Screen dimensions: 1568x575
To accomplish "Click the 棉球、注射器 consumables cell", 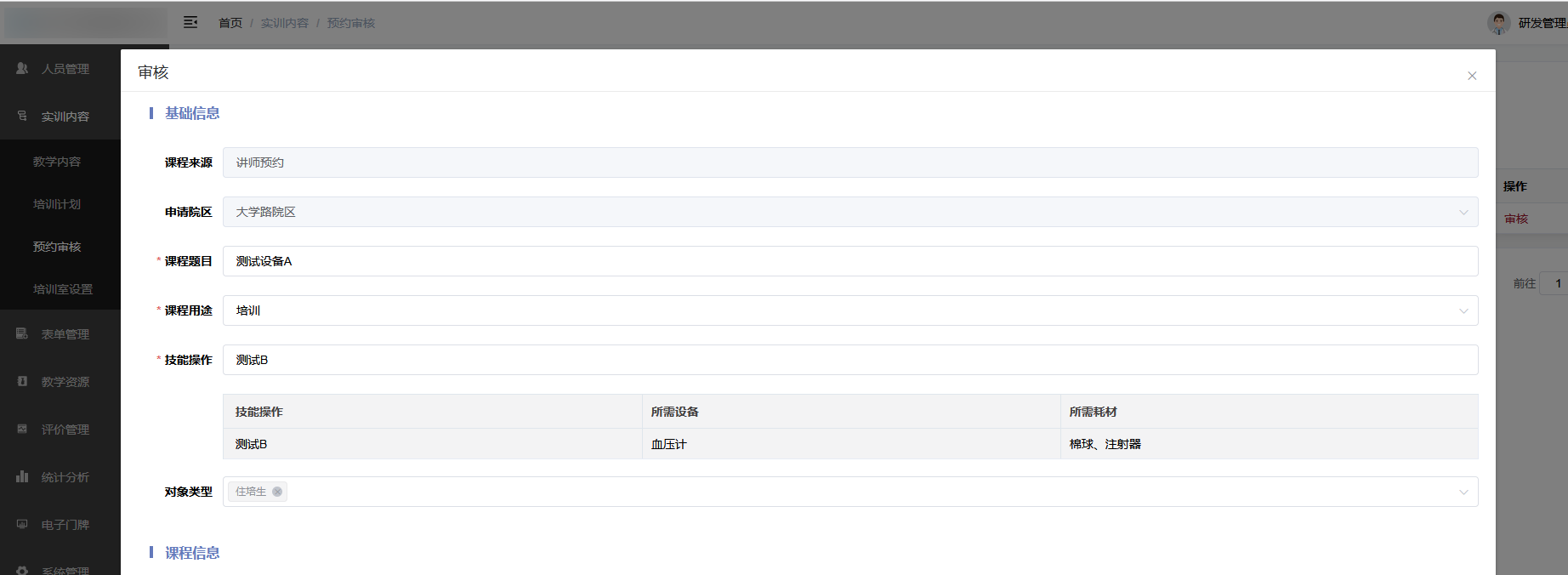I will point(1270,444).
